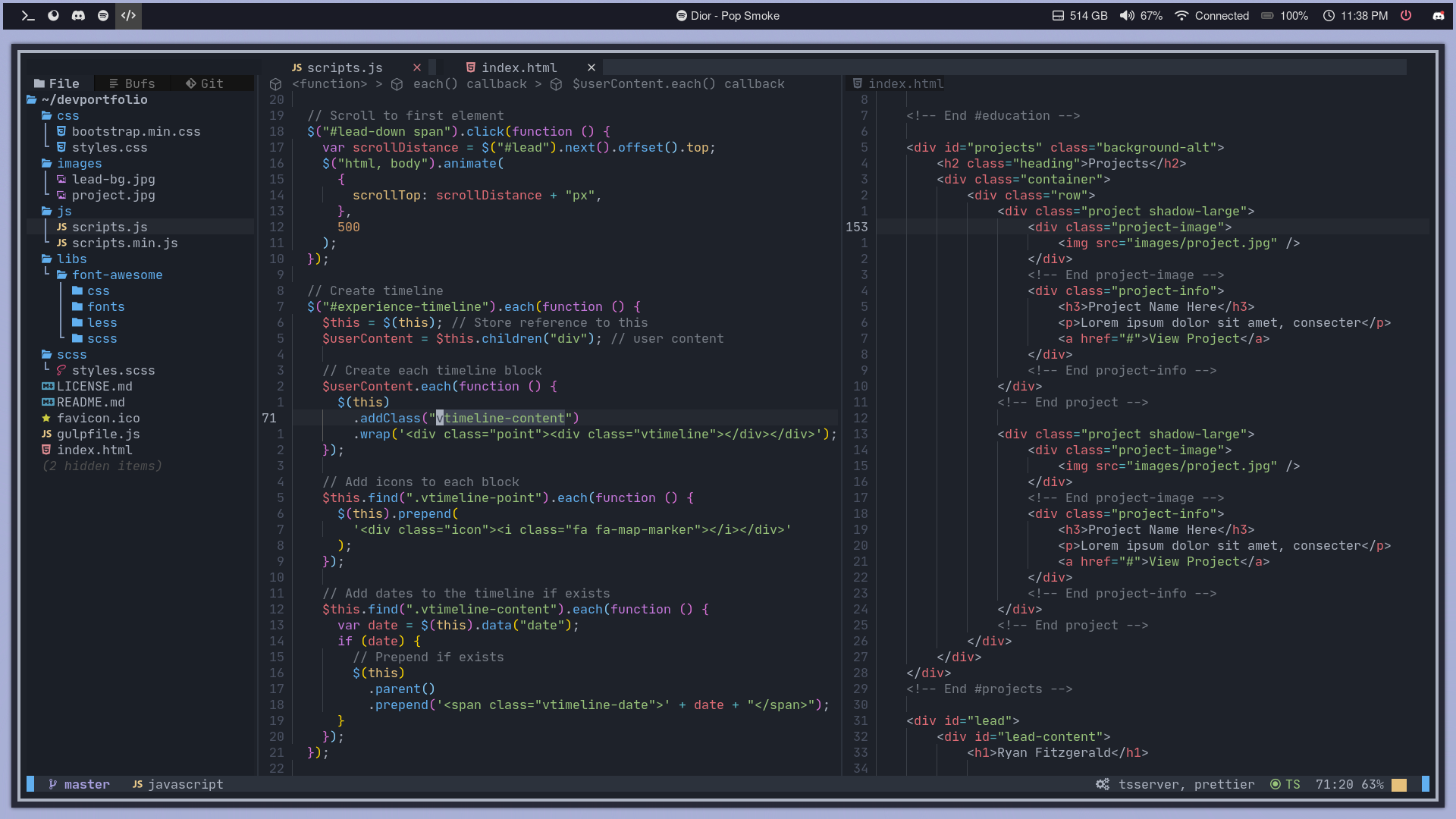Open Spotify icon in top bar
1456x819 pixels.
[103, 15]
